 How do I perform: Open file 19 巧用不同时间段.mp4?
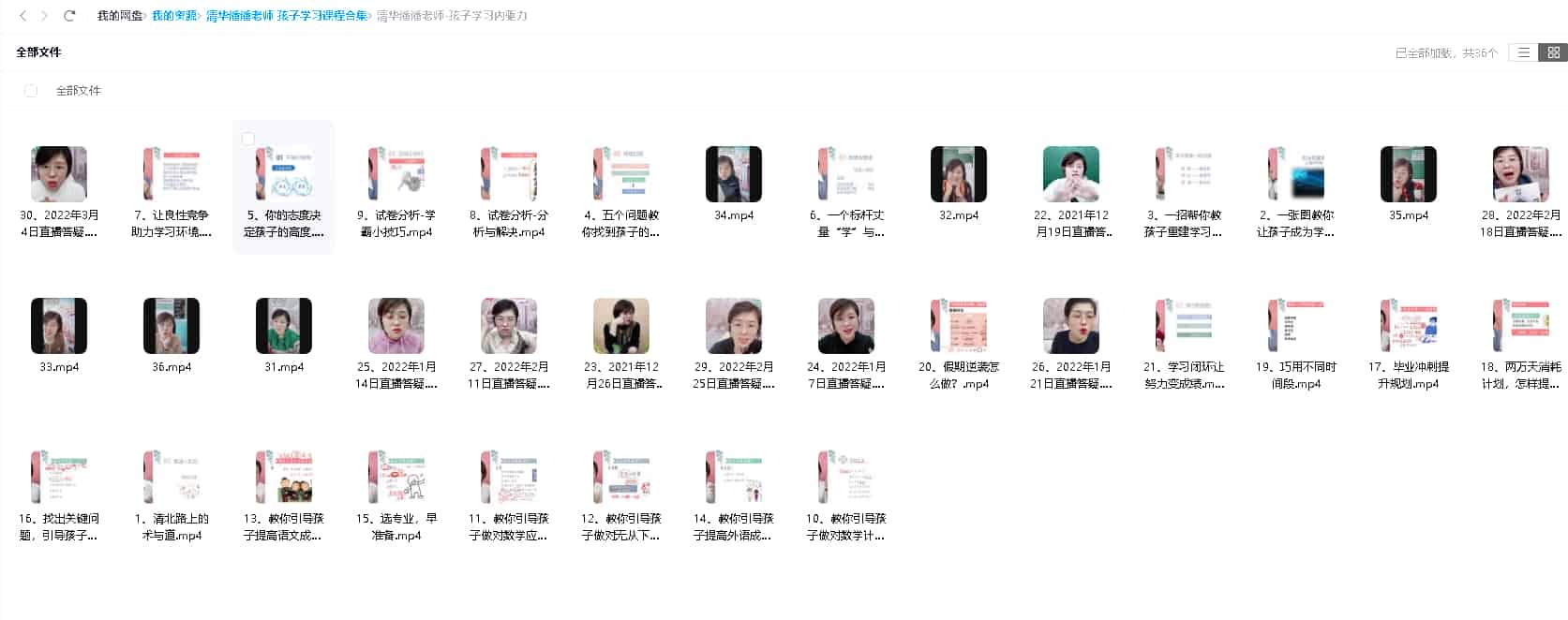tap(1296, 326)
